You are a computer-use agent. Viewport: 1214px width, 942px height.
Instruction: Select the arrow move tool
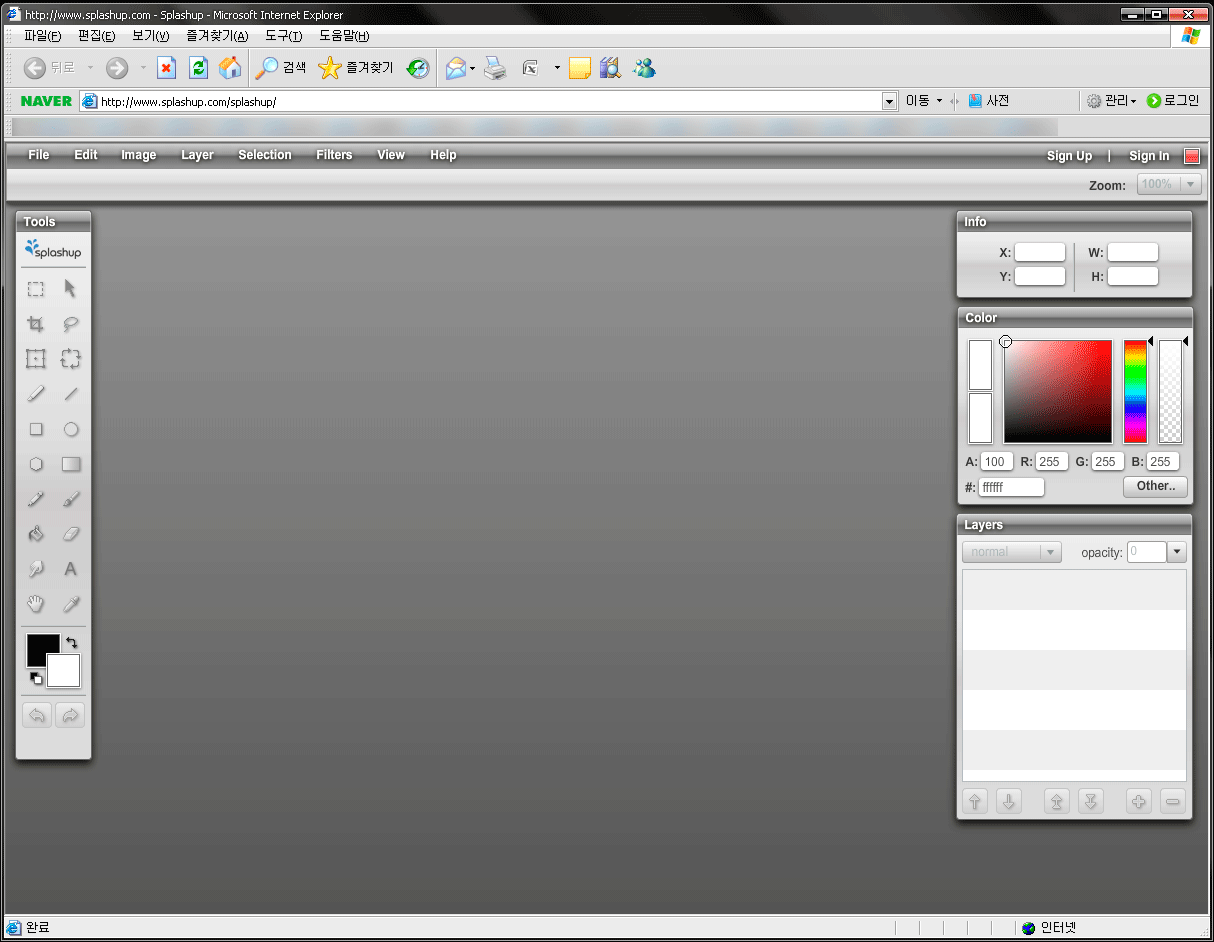click(70, 289)
